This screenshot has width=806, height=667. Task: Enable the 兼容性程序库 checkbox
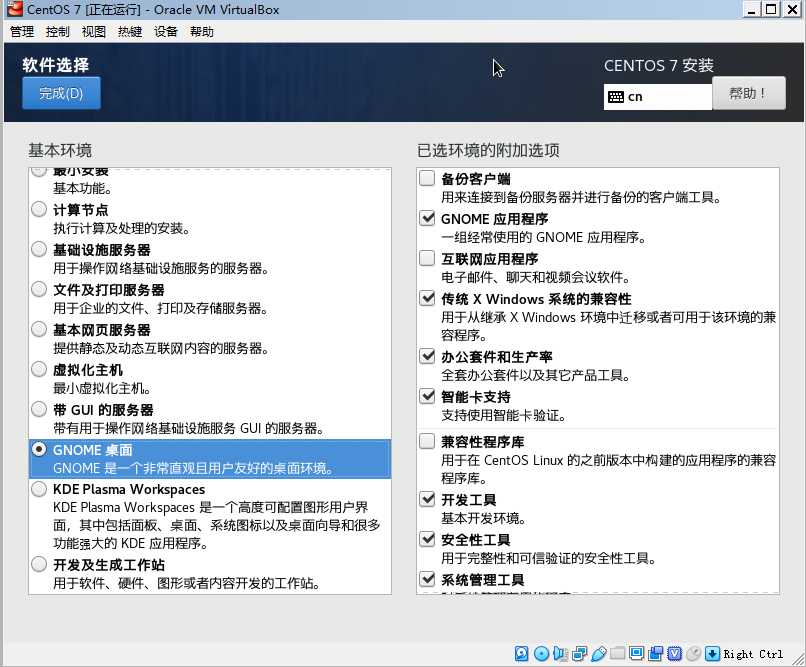(x=427, y=441)
